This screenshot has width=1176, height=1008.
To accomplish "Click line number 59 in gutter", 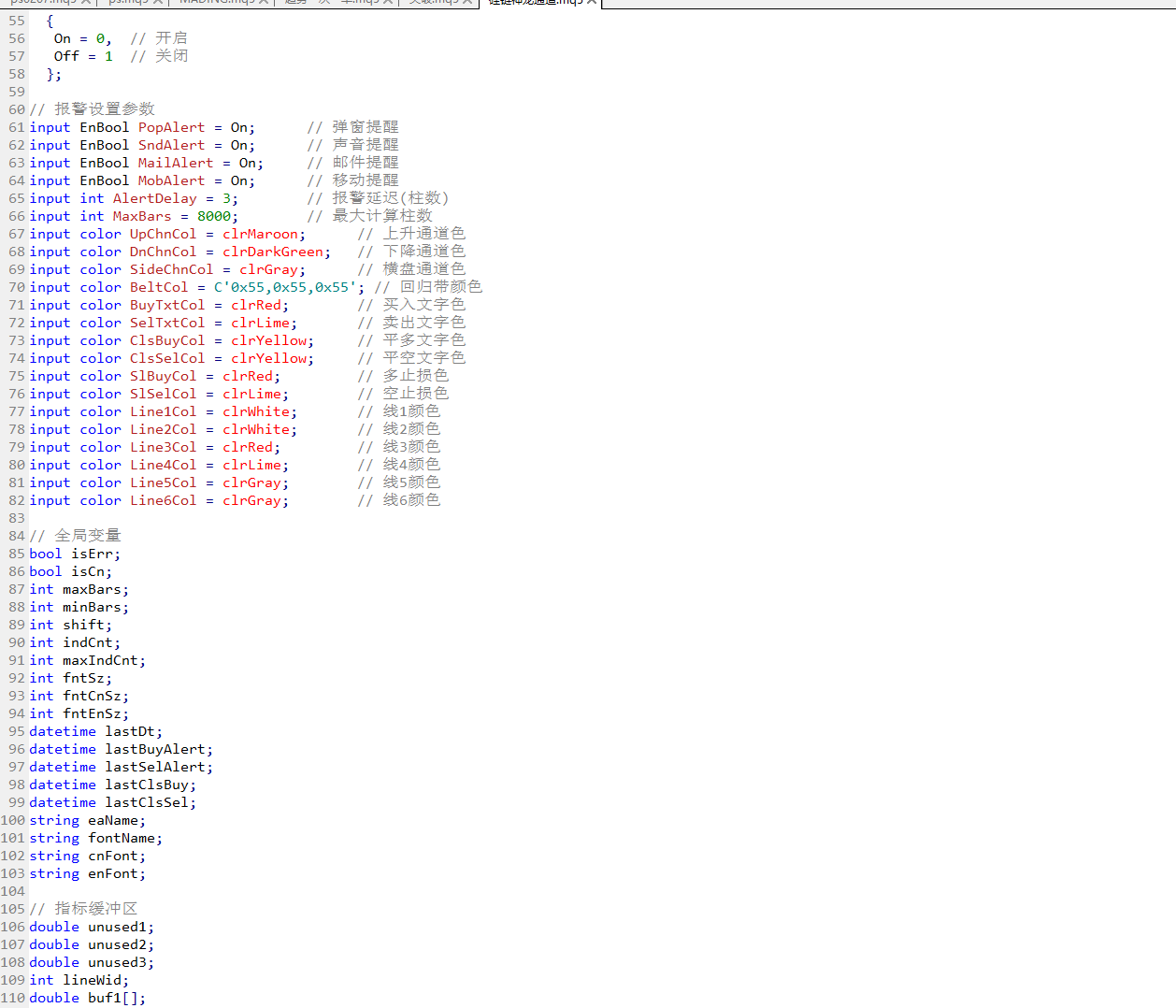I will [x=17, y=92].
